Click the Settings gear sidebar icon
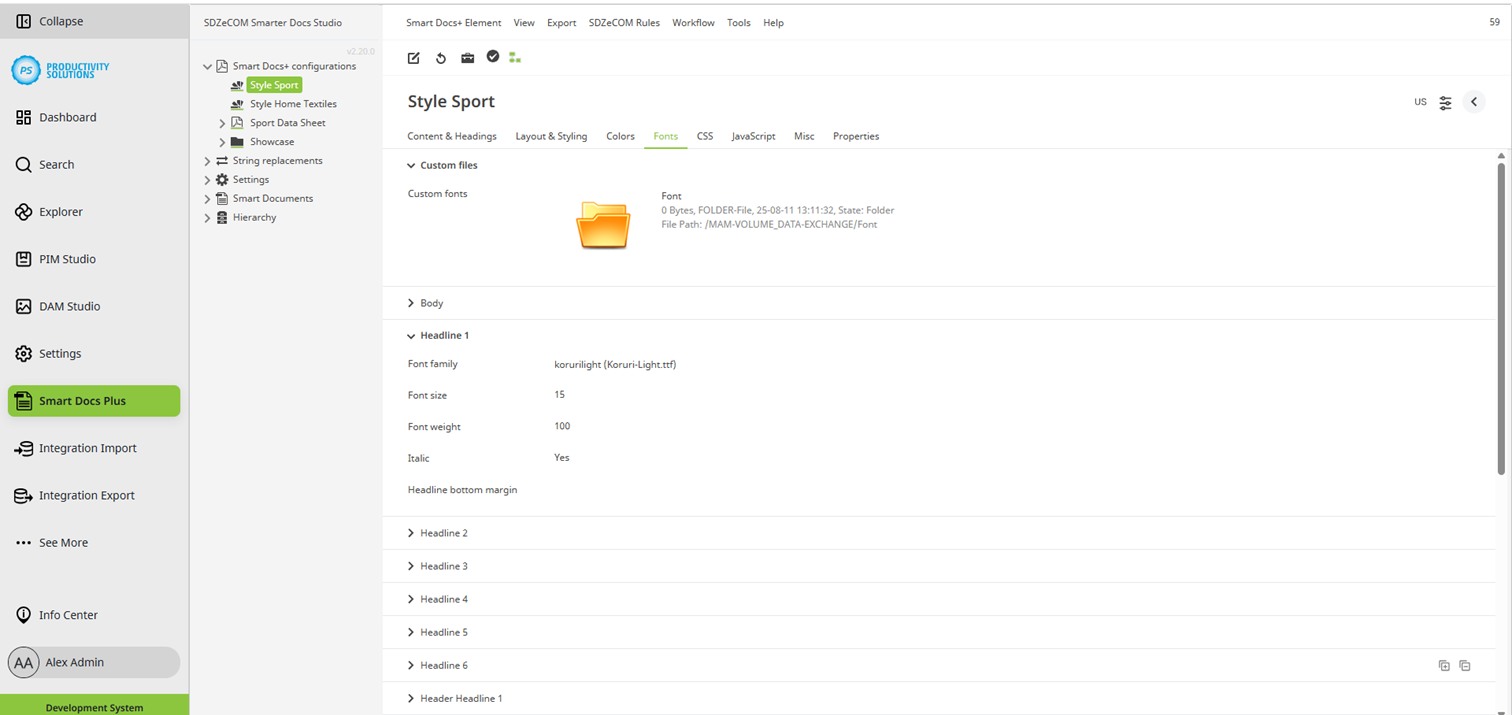The height and width of the screenshot is (715, 1512). click(24, 354)
